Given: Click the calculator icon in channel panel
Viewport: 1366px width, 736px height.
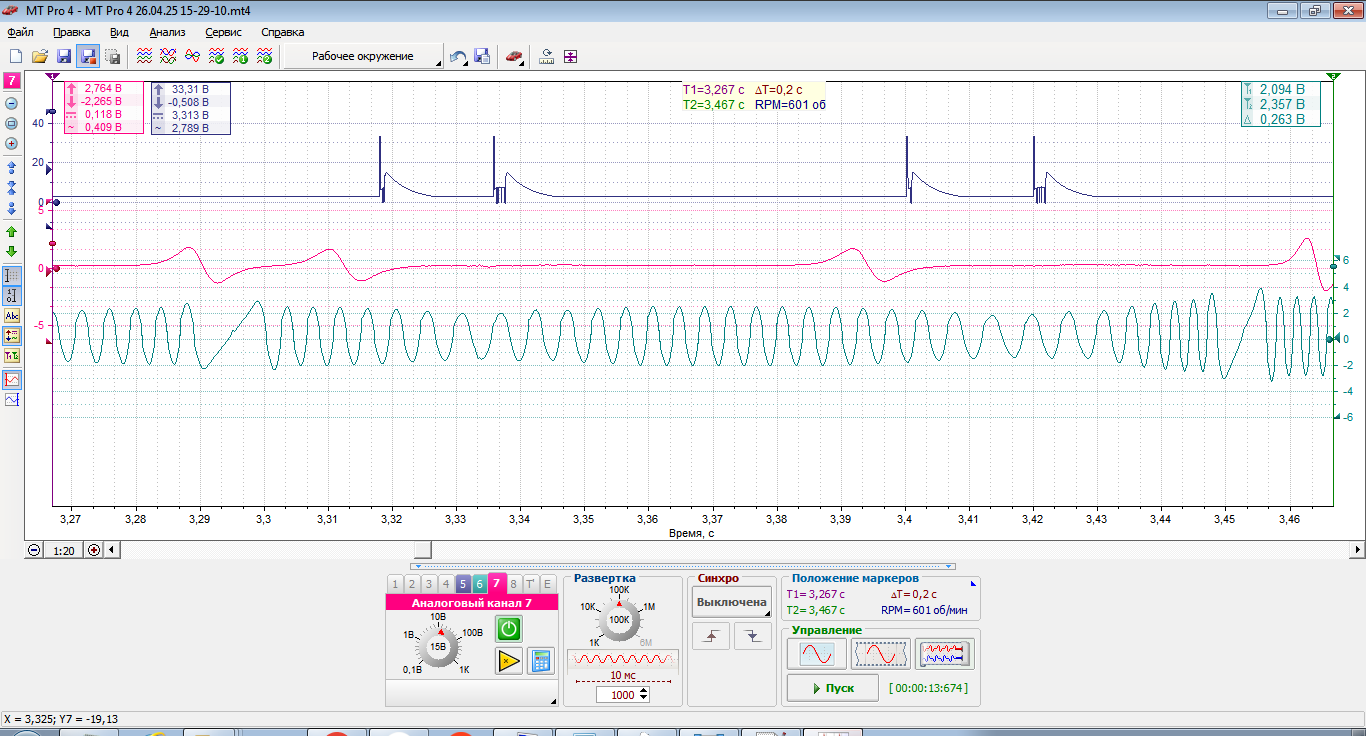Looking at the screenshot, I should [541, 660].
